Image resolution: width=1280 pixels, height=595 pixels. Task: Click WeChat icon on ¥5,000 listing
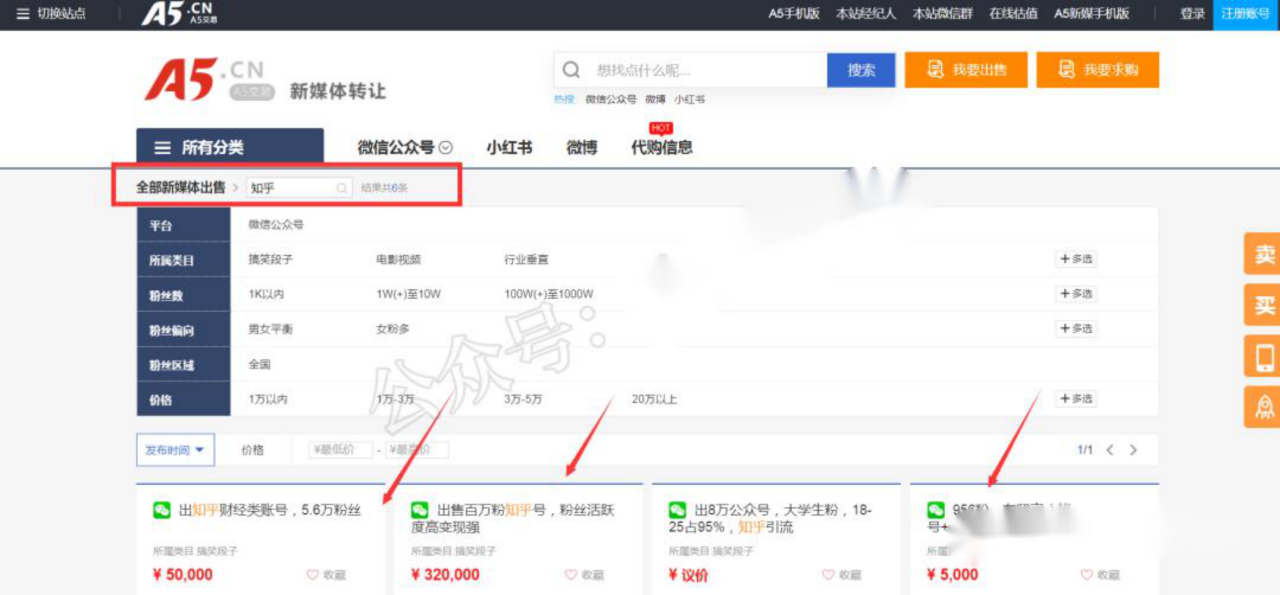pyautogui.click(x=936, y=510)
